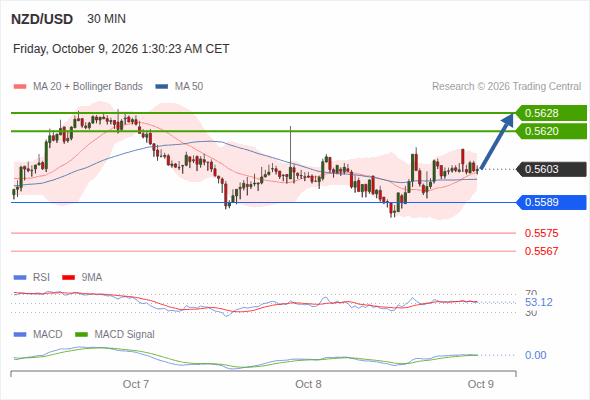This screenshot has width=590, height=400.
Task: Click the RSI legend color swatch
Action: (x=20, y=278)
